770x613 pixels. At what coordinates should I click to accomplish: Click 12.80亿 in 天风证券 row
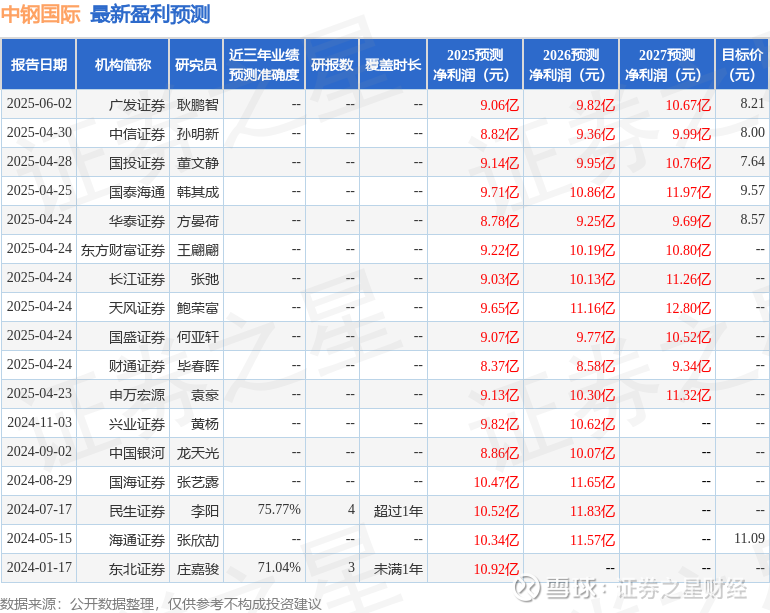point(688,308)
